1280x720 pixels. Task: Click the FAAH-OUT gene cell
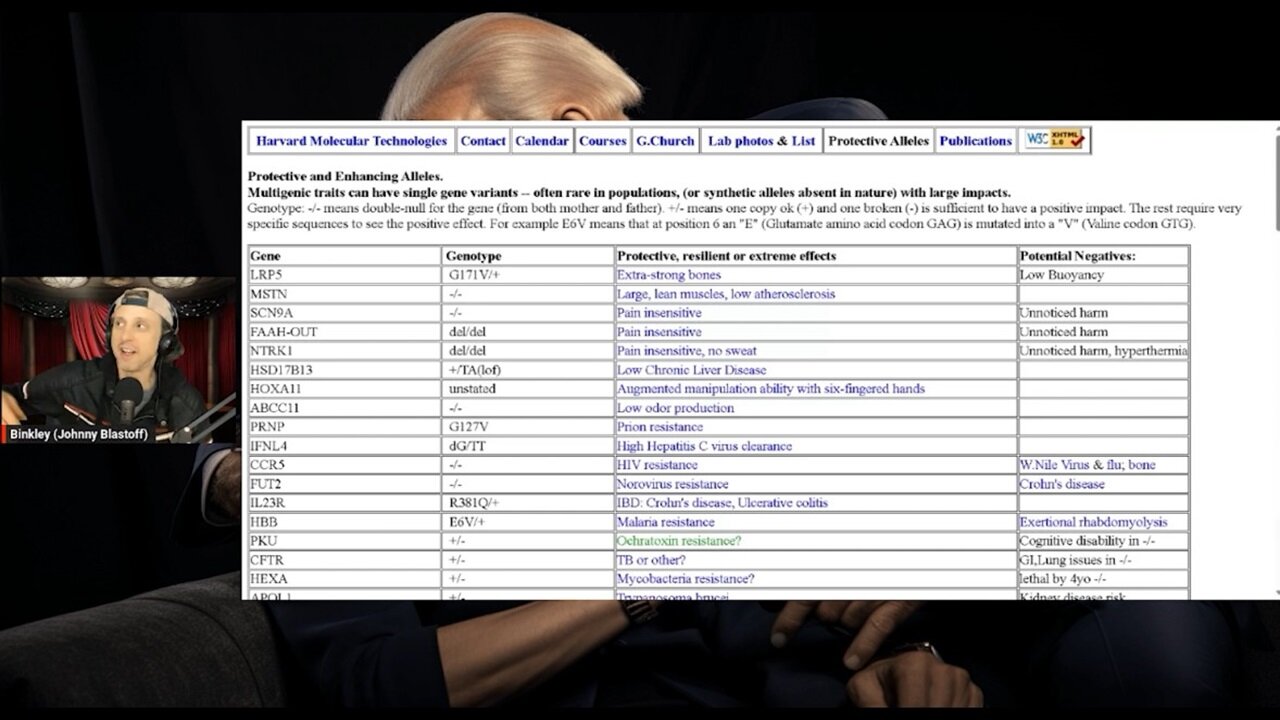[345, 332]
